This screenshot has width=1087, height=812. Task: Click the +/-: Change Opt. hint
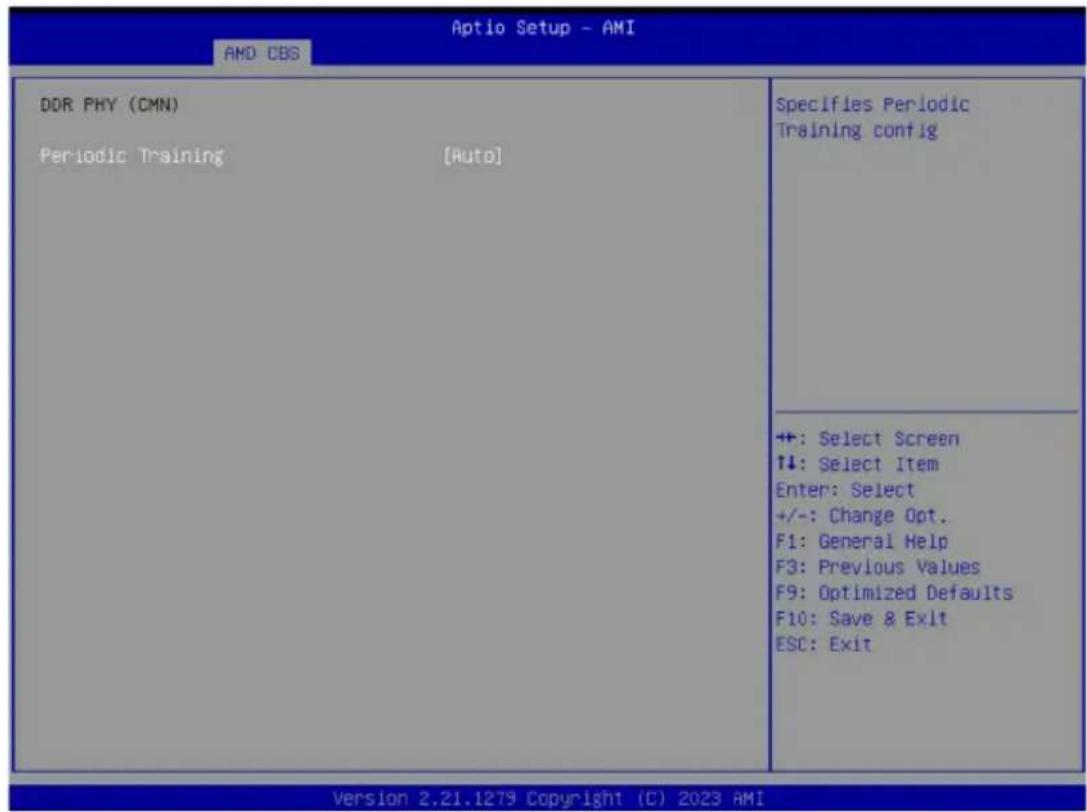[862, 516]
